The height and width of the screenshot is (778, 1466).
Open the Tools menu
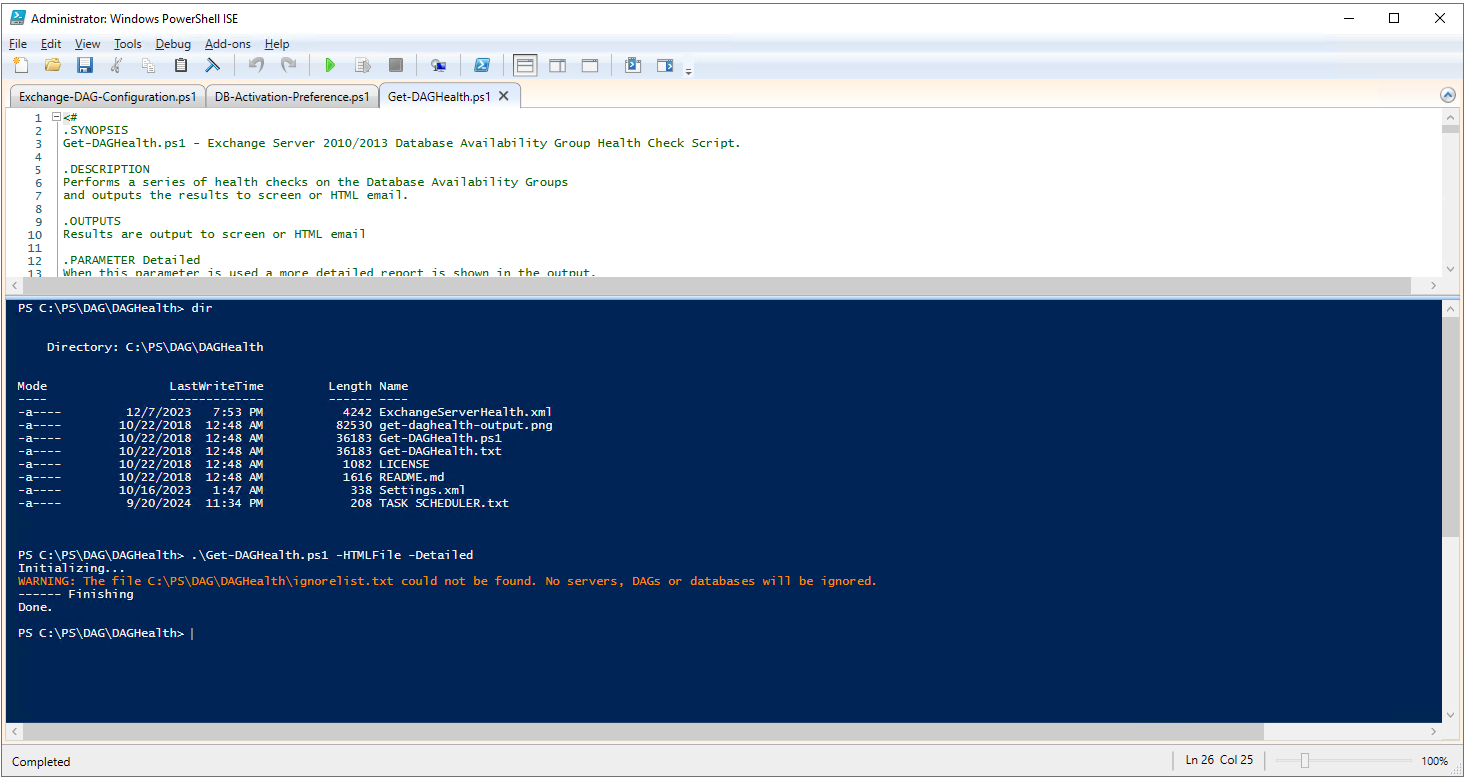tap(128, 44)
